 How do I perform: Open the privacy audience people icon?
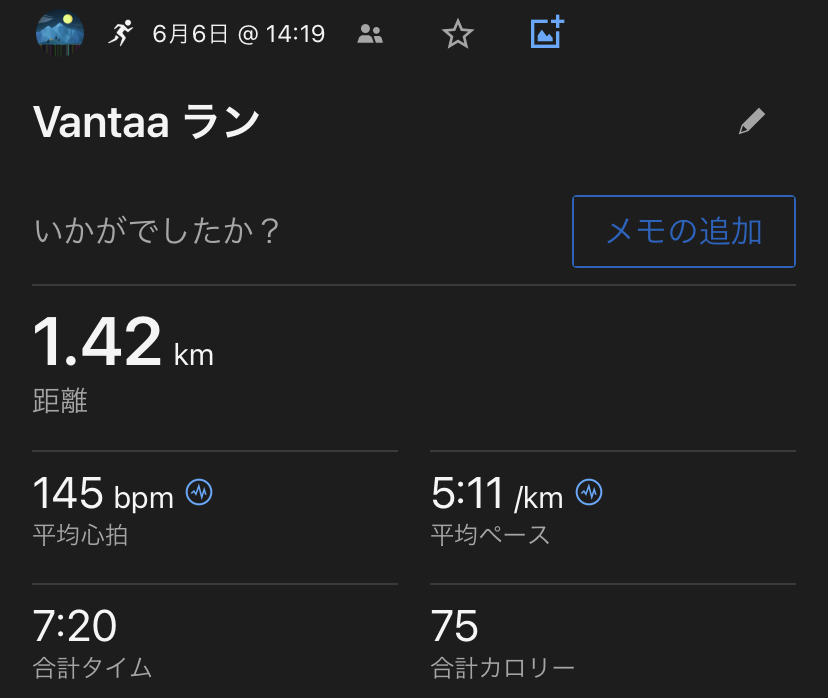(x=370, y=35)
